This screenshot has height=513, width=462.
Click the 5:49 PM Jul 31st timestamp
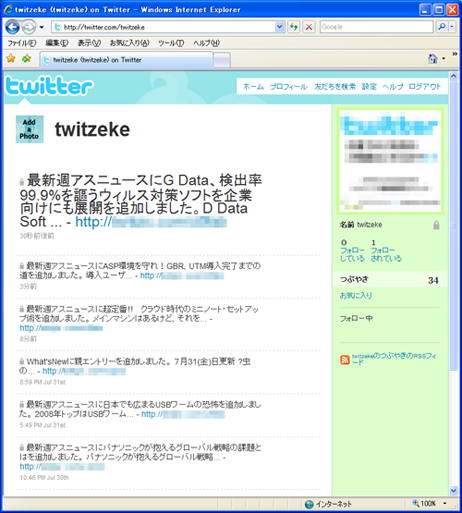coord(42,425)
